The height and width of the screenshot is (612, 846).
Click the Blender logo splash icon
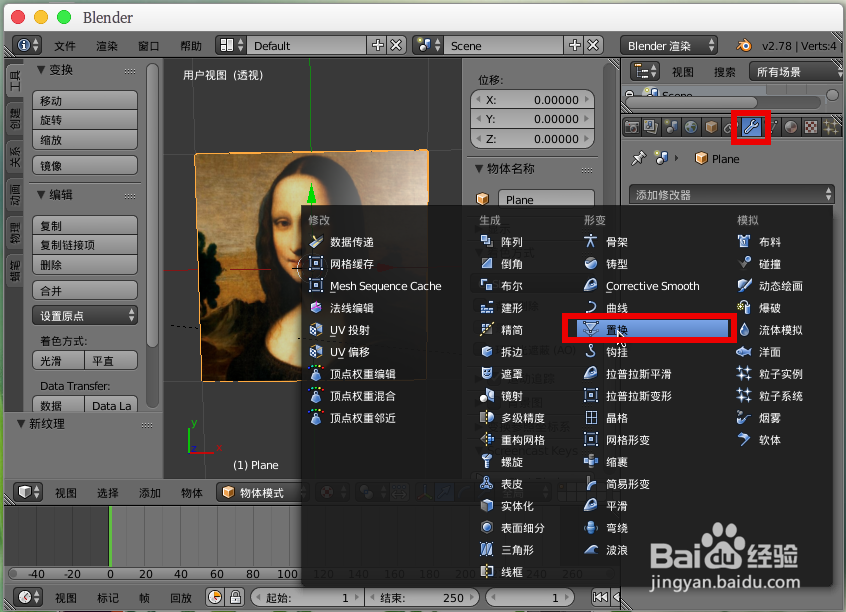744,45
